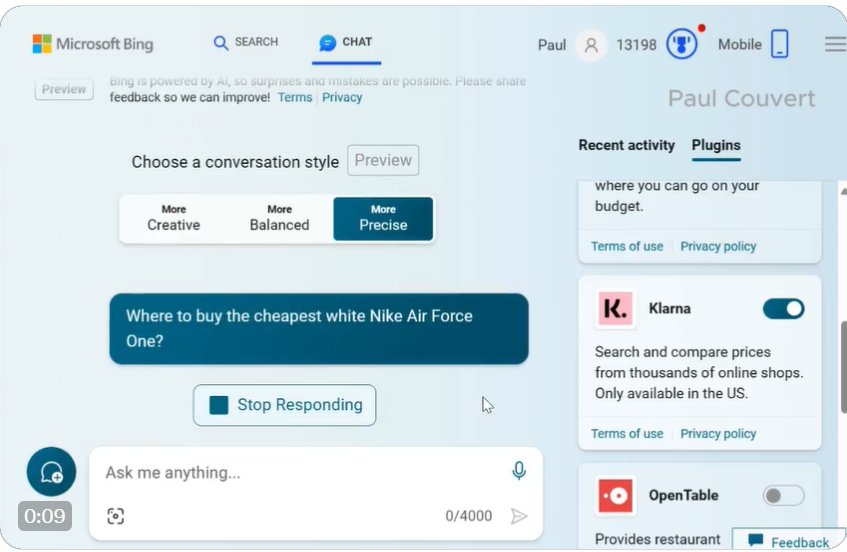Click the Stop Responding button
Screen dimensions: 847x552
click(x=285, y=405)
